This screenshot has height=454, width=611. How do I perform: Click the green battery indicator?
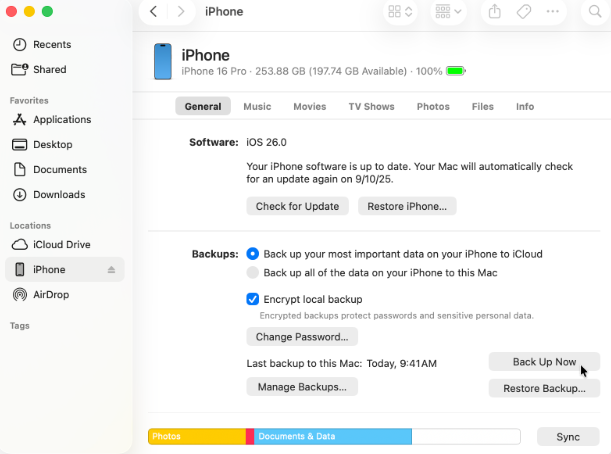(x=456, y=71)
